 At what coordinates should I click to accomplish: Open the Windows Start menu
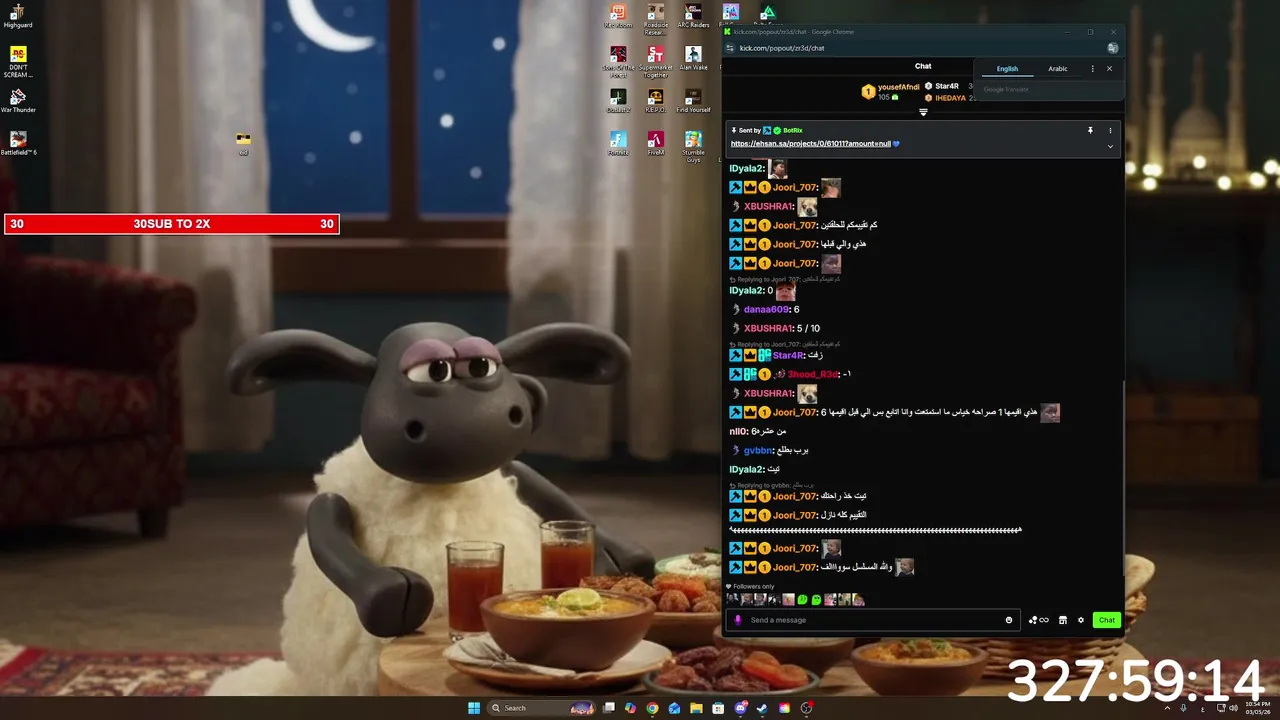474,708
